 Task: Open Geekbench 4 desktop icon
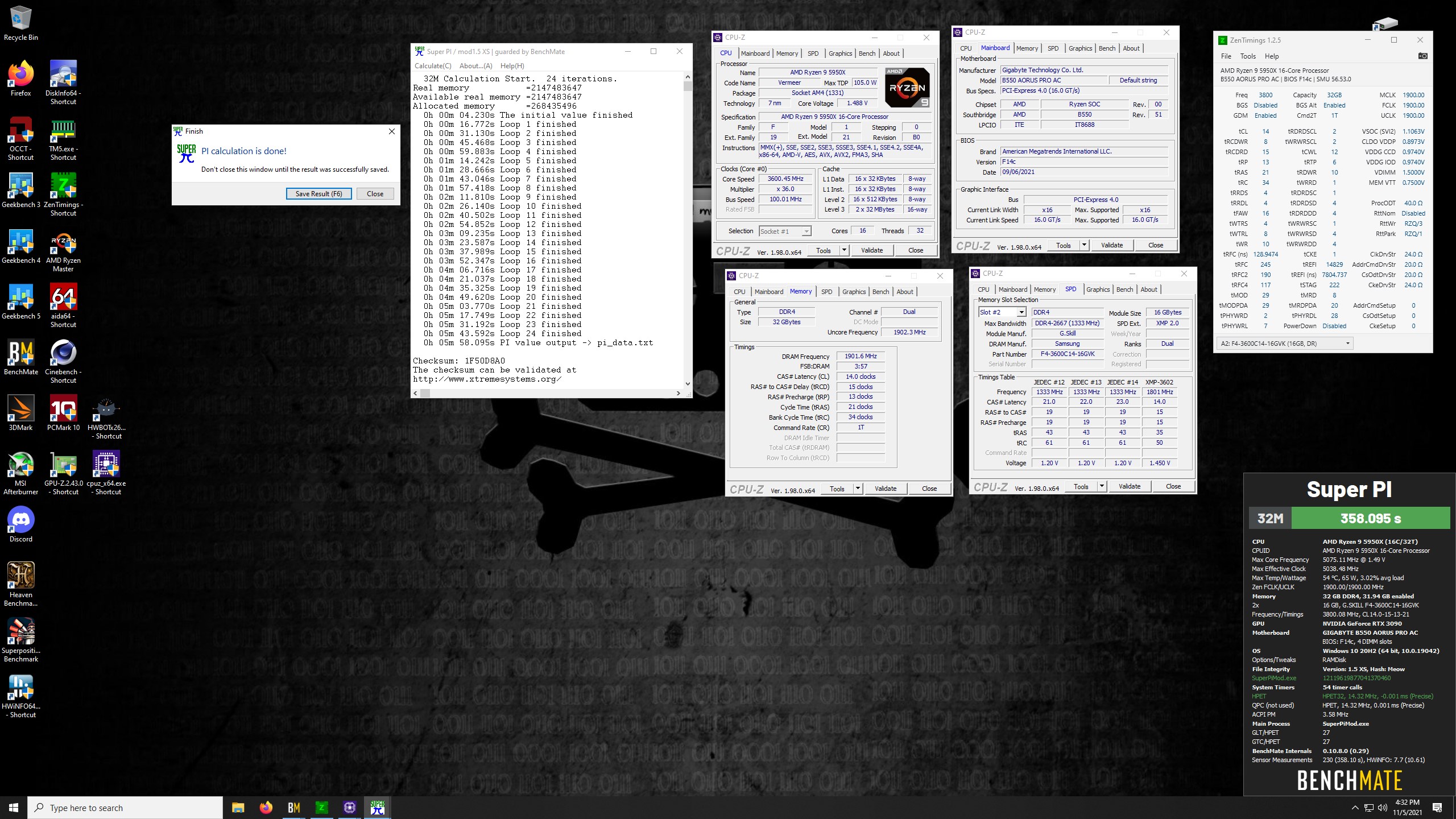[x=21, y=246]
